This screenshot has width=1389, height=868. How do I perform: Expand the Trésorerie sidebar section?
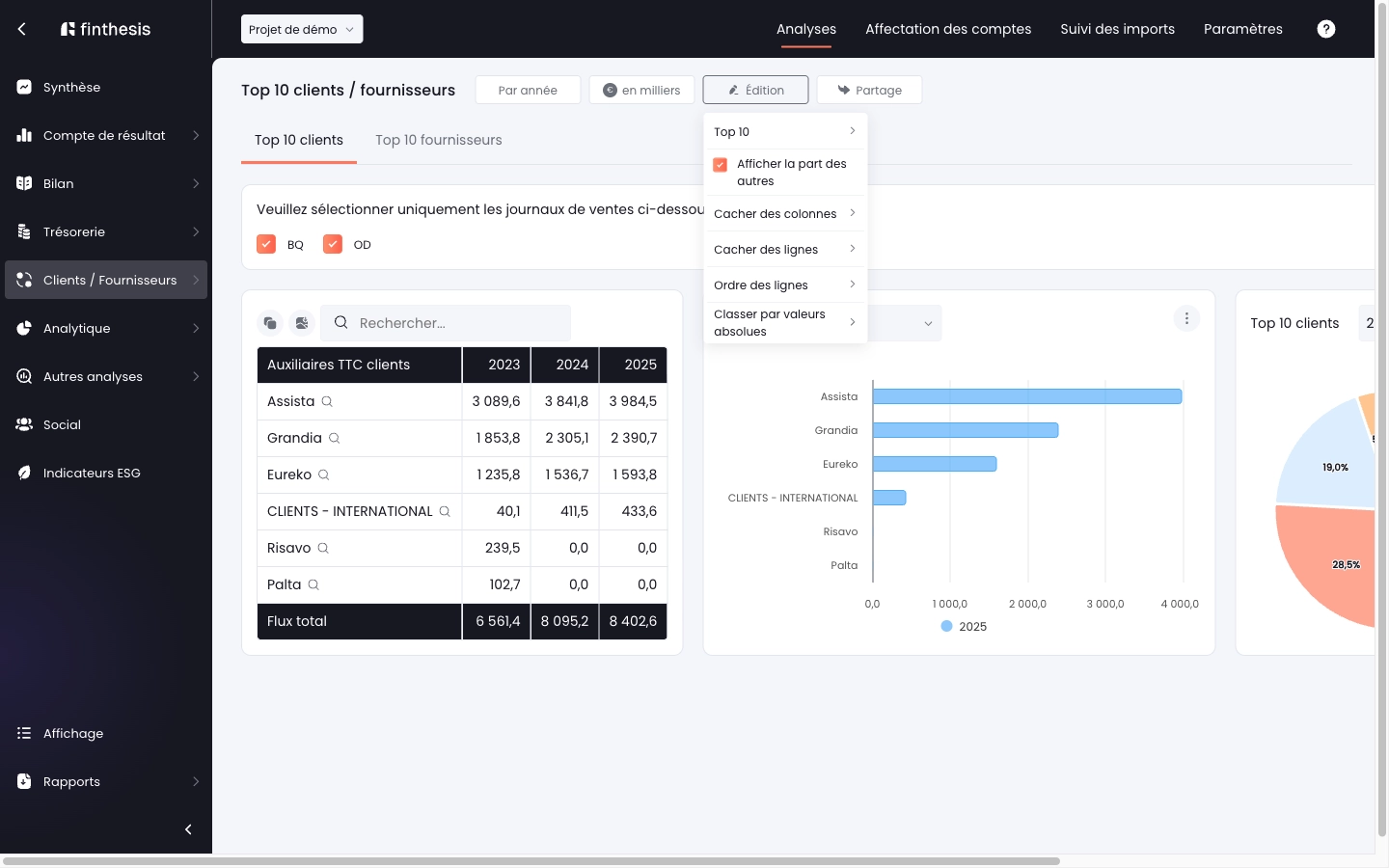coord(106,231)
